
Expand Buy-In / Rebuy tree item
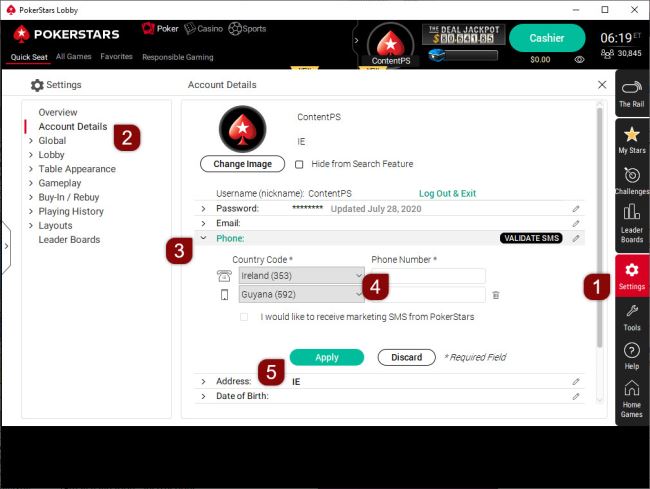point(31,197)
